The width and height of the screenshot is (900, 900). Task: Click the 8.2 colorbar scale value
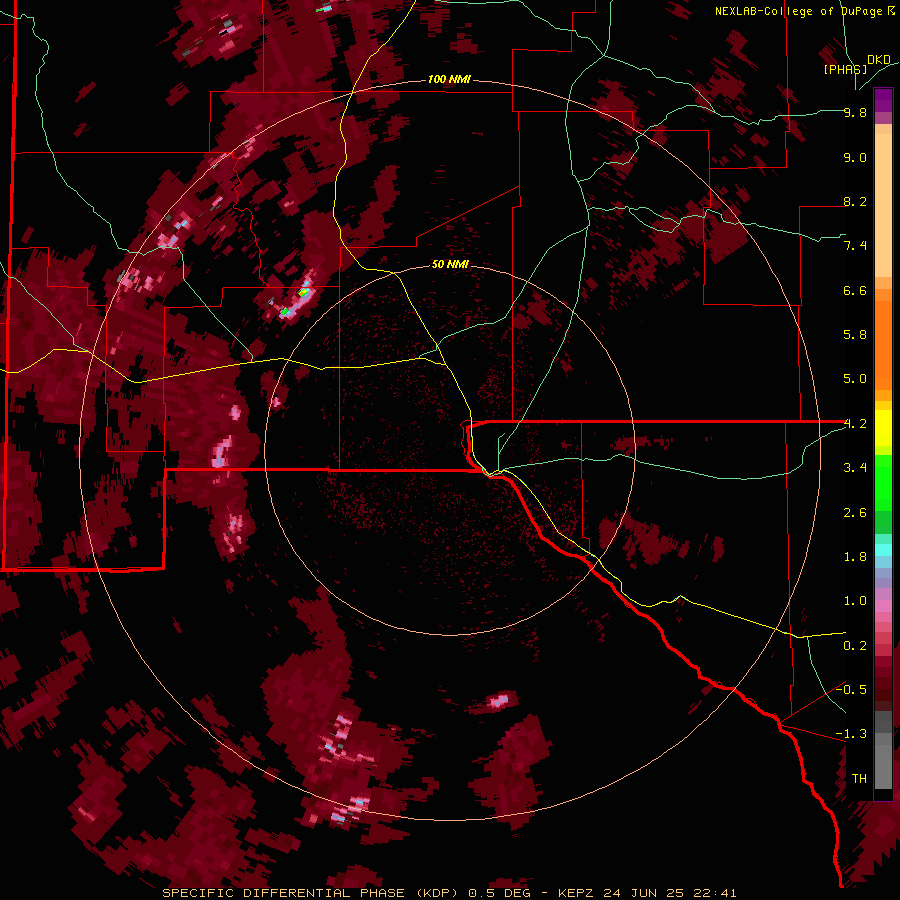855,201
